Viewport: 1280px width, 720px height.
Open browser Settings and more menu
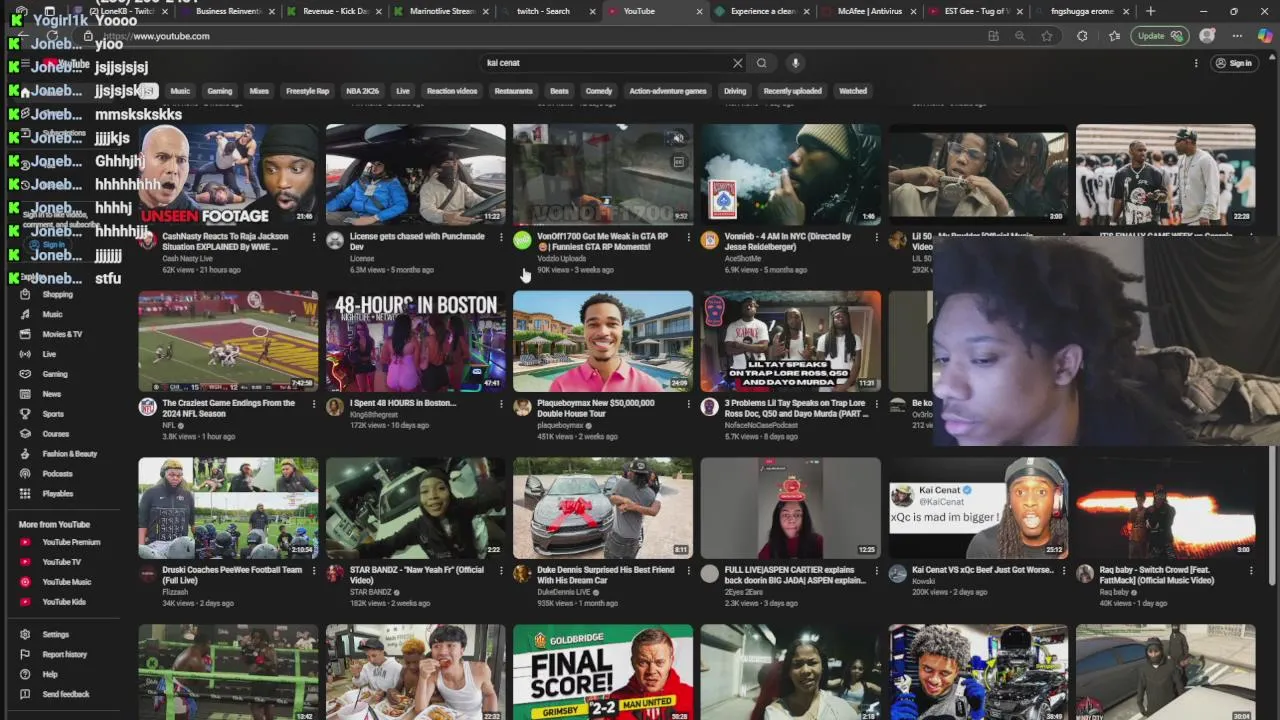[1237, 36]
